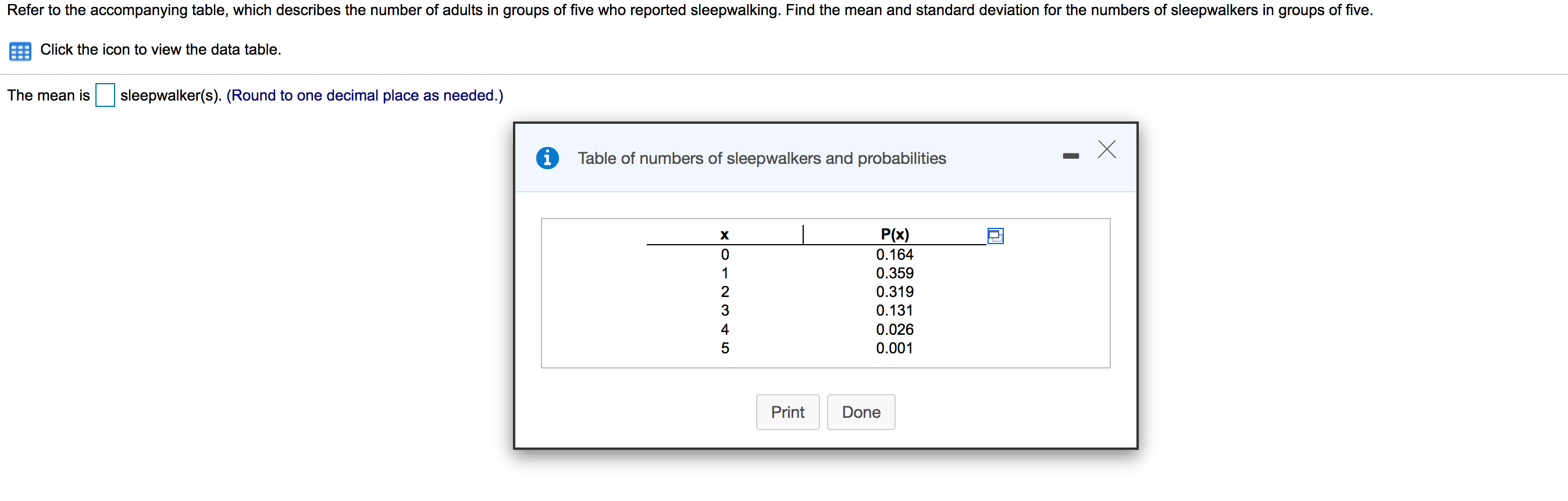Select the P(x) column header

click(x=895, y=234)
